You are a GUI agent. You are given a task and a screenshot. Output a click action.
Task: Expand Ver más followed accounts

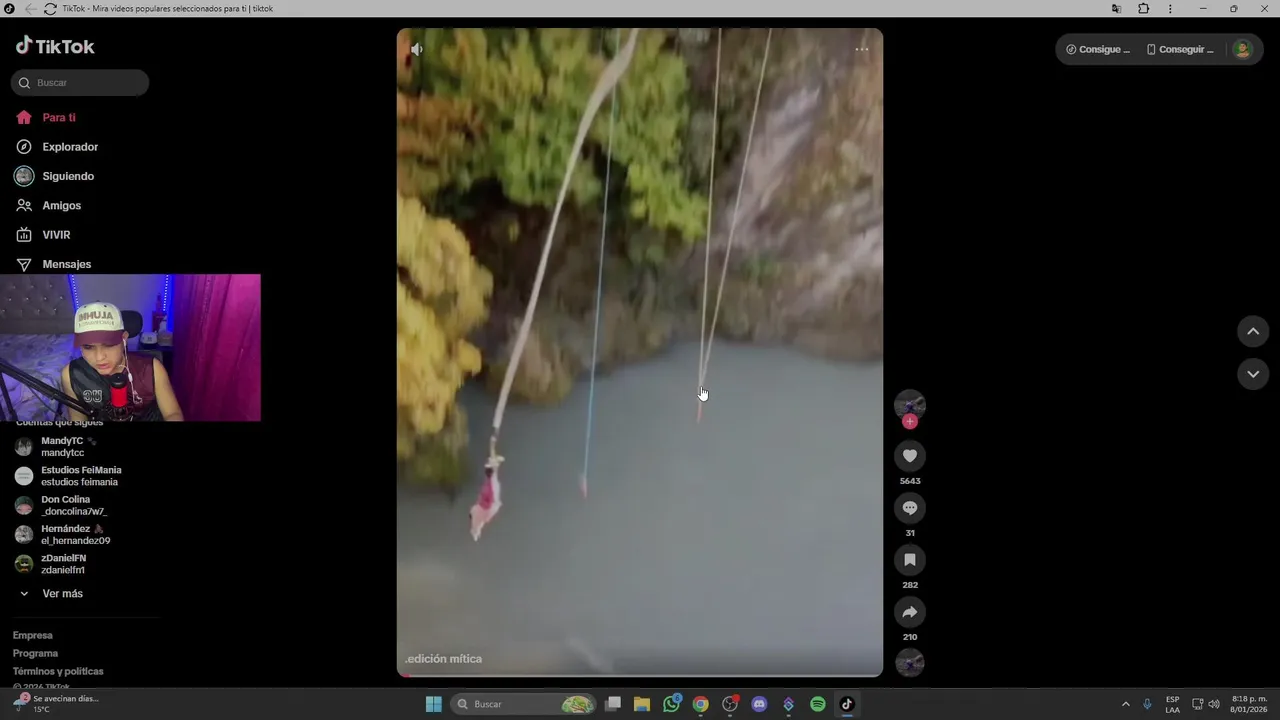52,594
